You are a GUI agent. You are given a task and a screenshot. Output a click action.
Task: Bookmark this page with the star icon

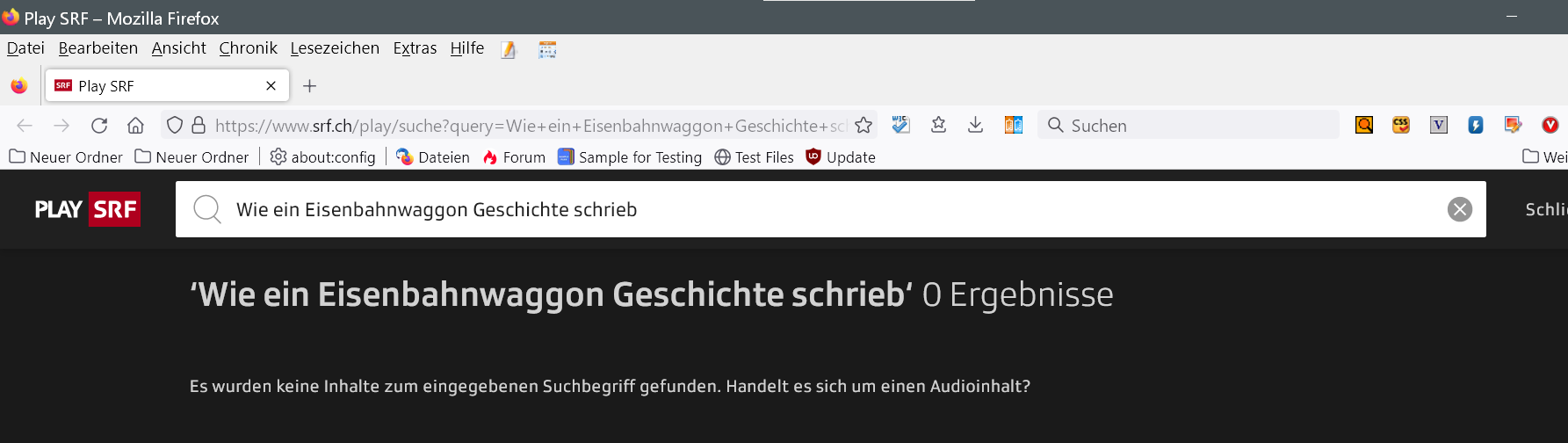point(863,126)
